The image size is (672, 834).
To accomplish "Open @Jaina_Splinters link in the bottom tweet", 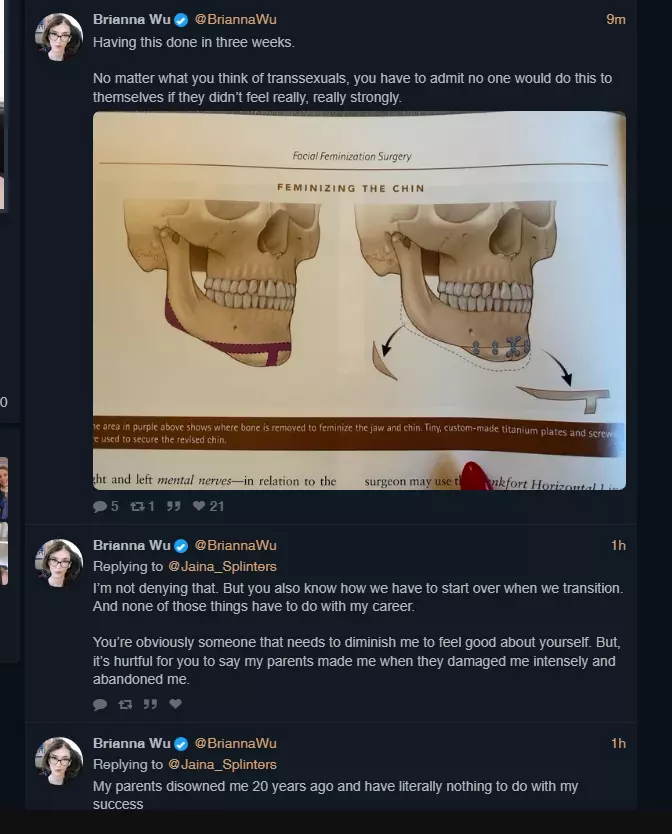I will tap(222, 764).
